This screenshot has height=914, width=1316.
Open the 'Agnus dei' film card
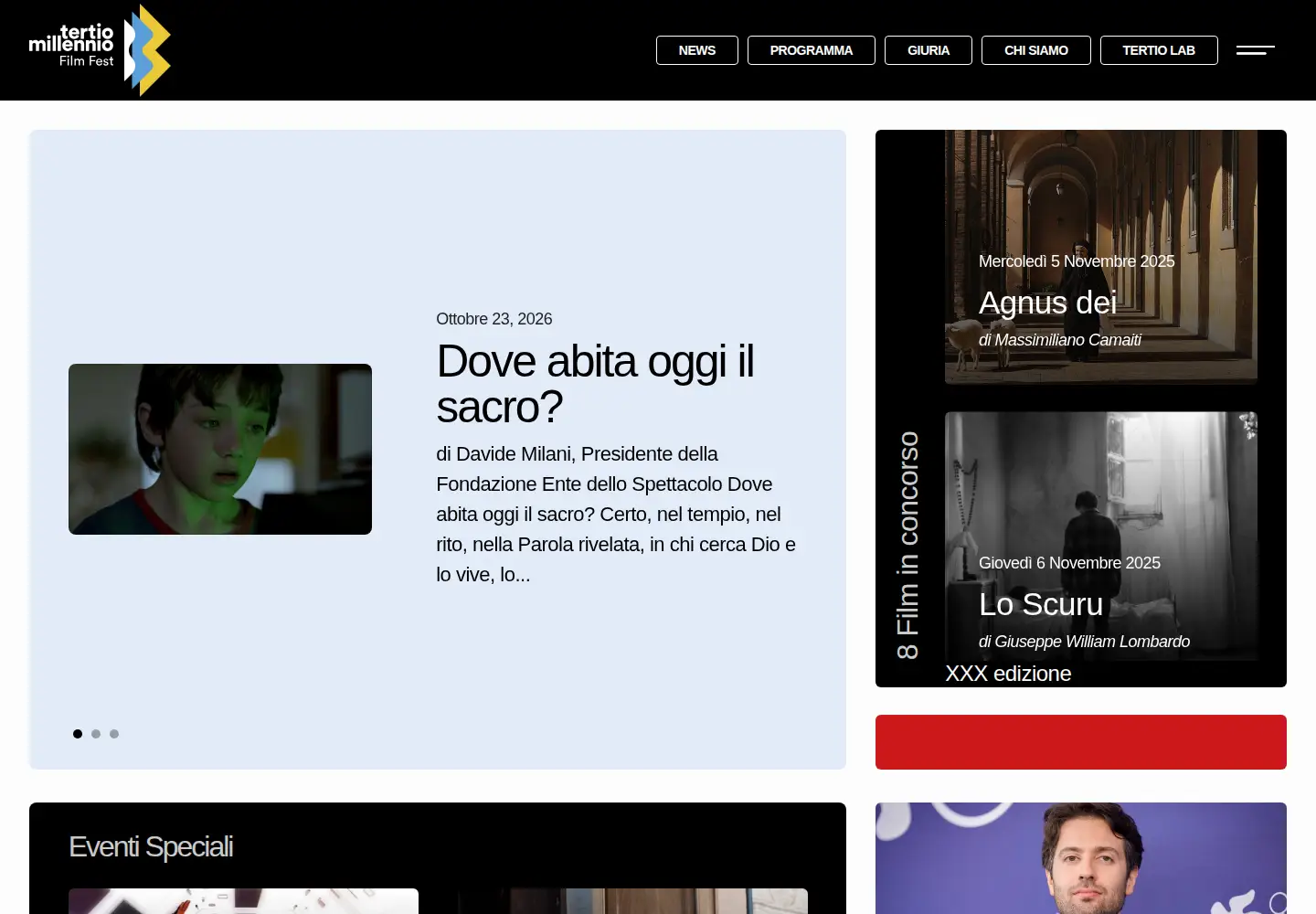[x=1101, y=257]
